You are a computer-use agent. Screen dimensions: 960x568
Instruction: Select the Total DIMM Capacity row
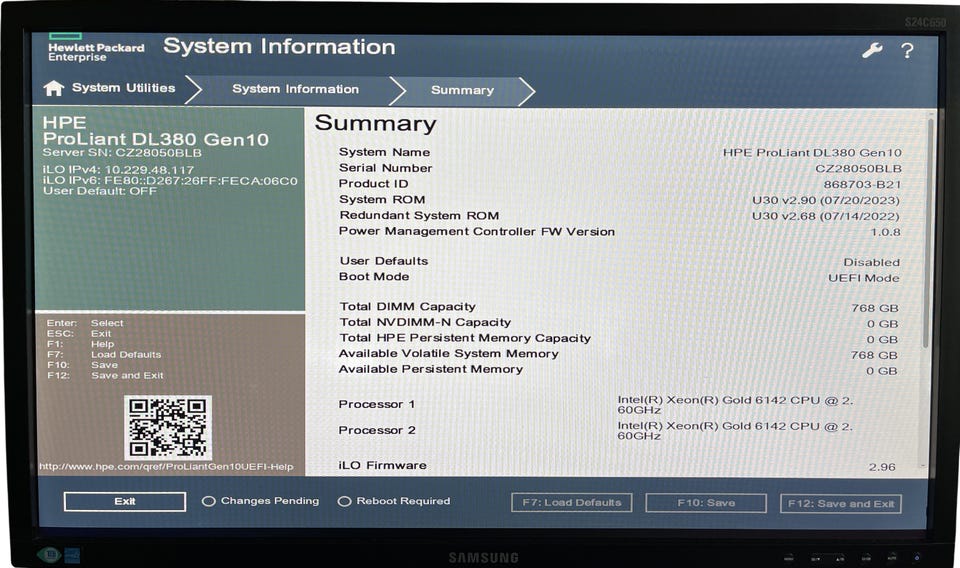click(x=618, y=307)
